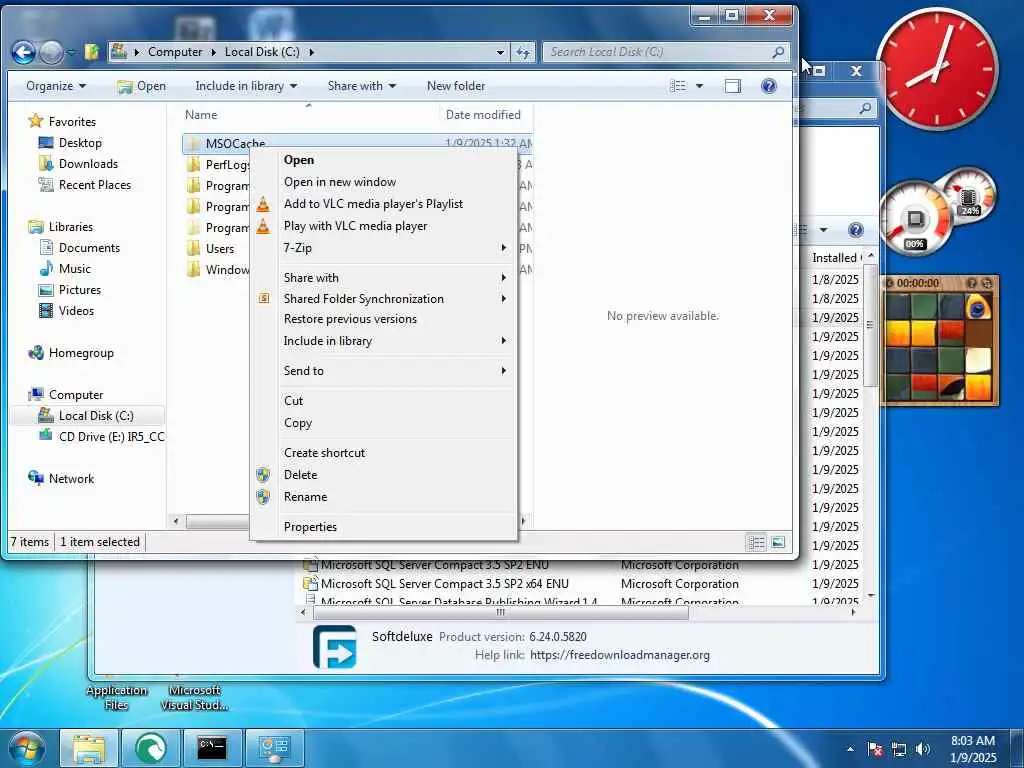This screenshot has height=768, width=1024.
Task: Open the Control Panel taskbar icon
Action: point(274,748)
